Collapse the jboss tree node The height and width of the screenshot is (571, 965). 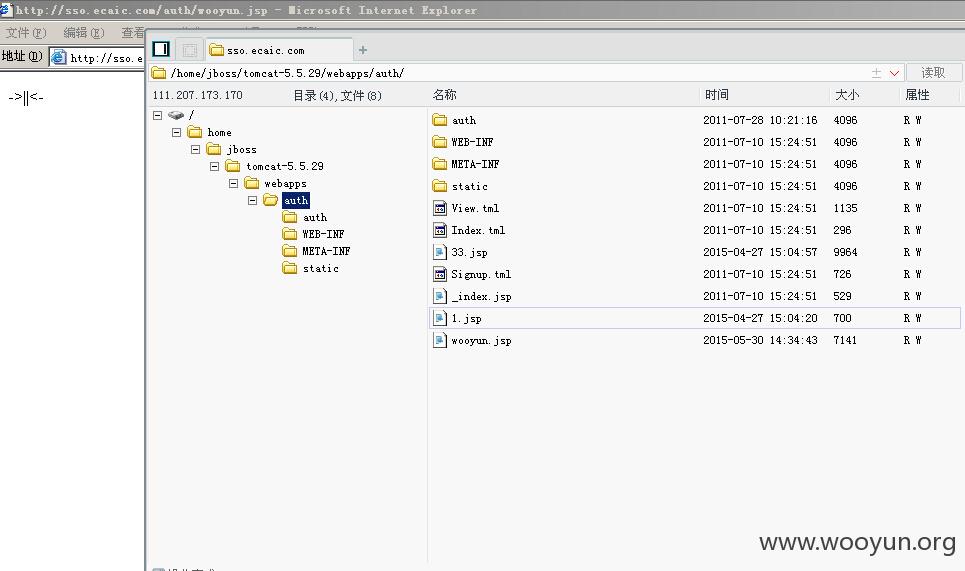(x=196, y=150)
